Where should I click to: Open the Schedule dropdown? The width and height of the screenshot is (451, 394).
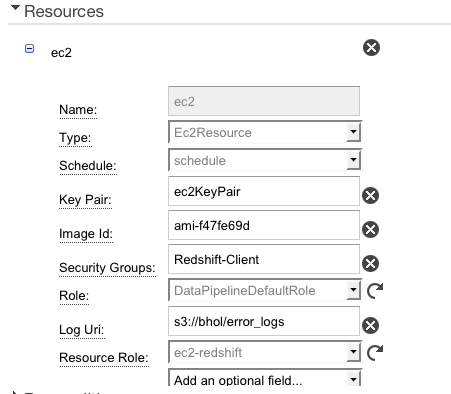point(265,160)
